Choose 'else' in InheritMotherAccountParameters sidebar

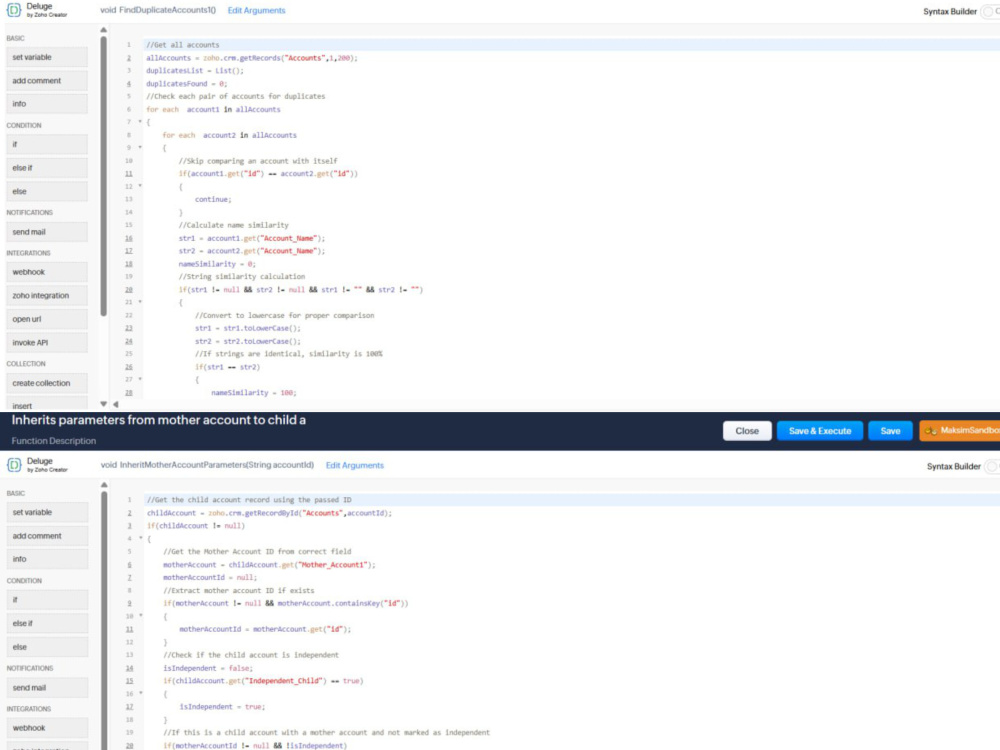47,647
